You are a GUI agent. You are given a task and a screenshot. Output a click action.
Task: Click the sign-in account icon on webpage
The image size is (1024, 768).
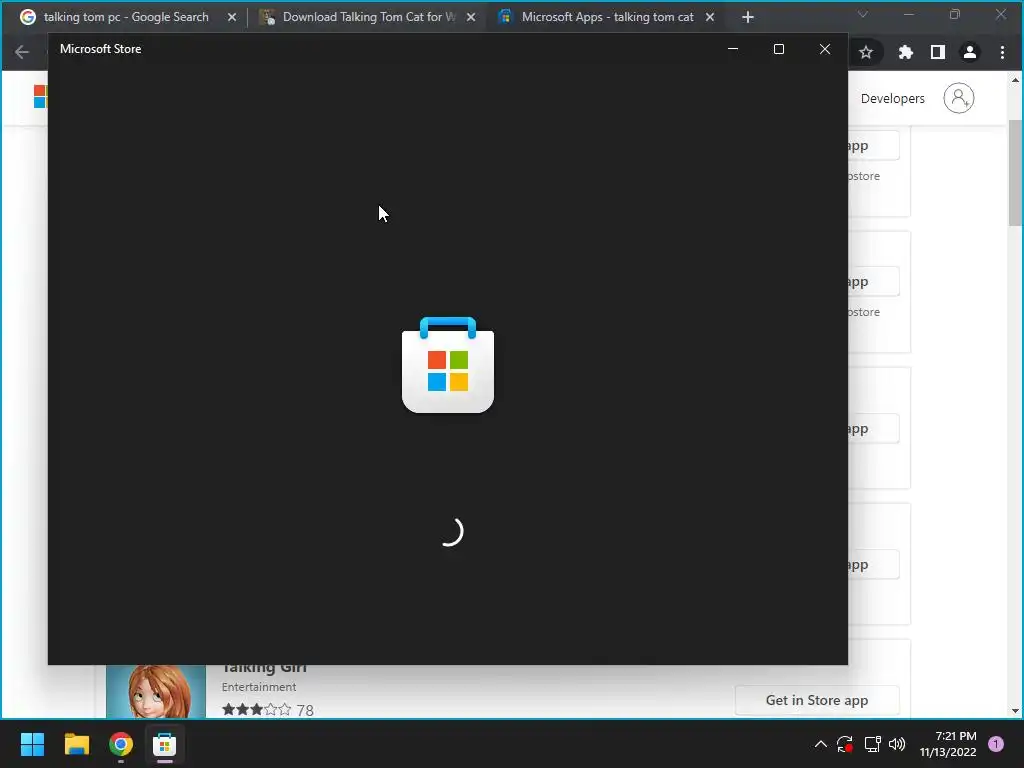959,98
